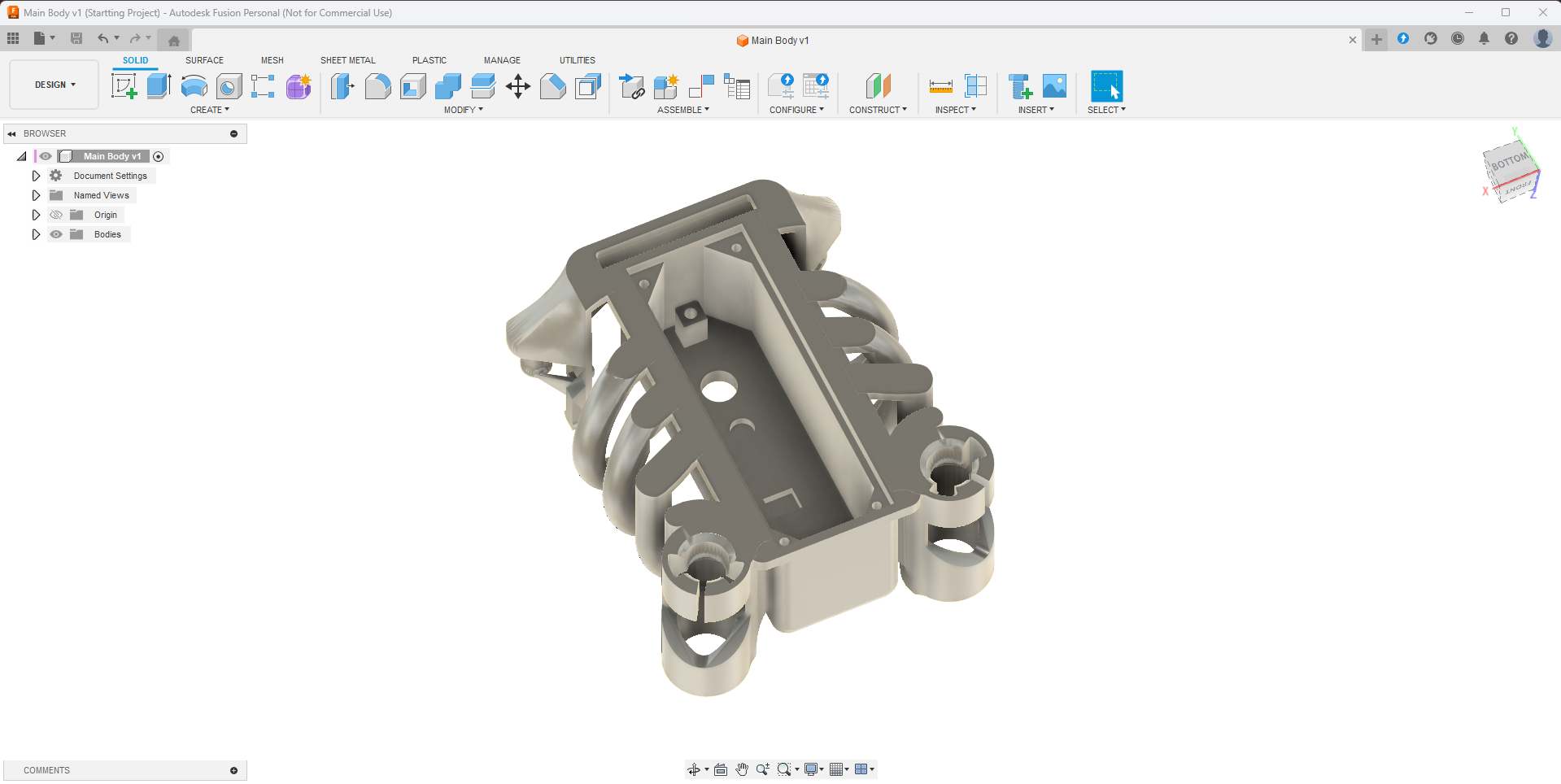The image size is (1561, 784).
Task: Open the Construct menu
Action: tap(878, 110)
